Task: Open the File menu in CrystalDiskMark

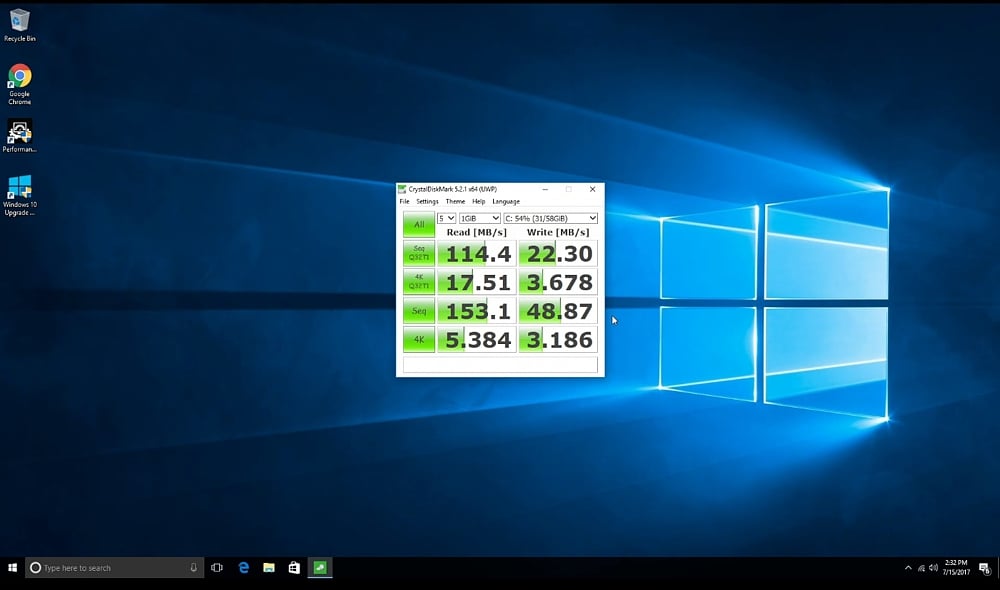Action: point(405,201)
